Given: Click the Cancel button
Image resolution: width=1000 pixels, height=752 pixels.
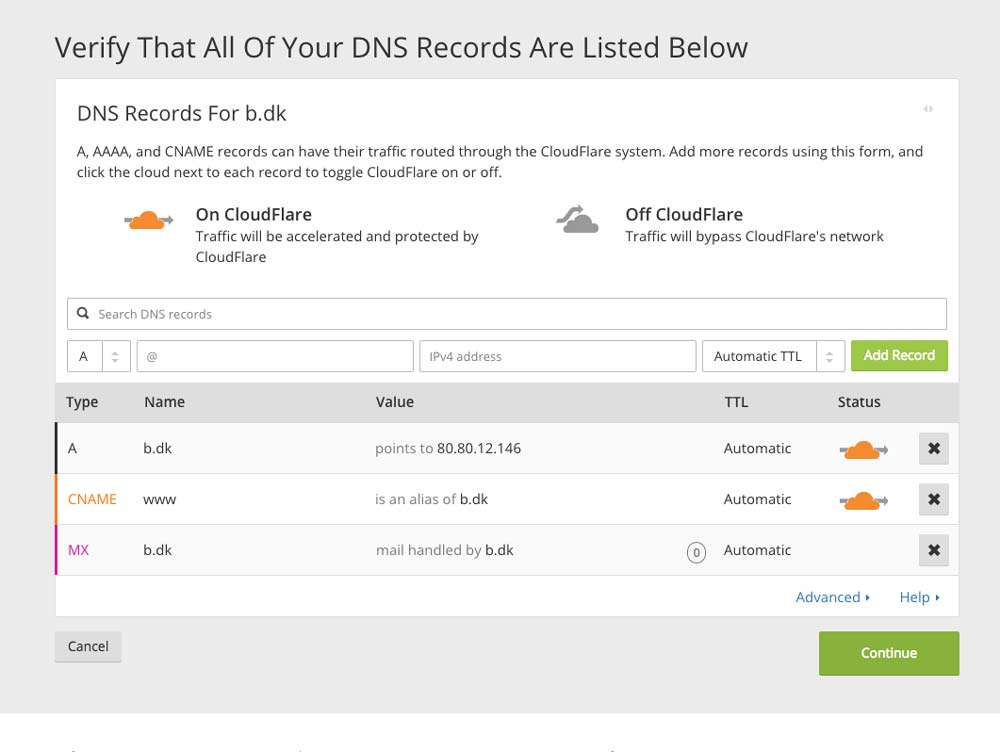Looking at the screenshot, I should pos(88,646).
